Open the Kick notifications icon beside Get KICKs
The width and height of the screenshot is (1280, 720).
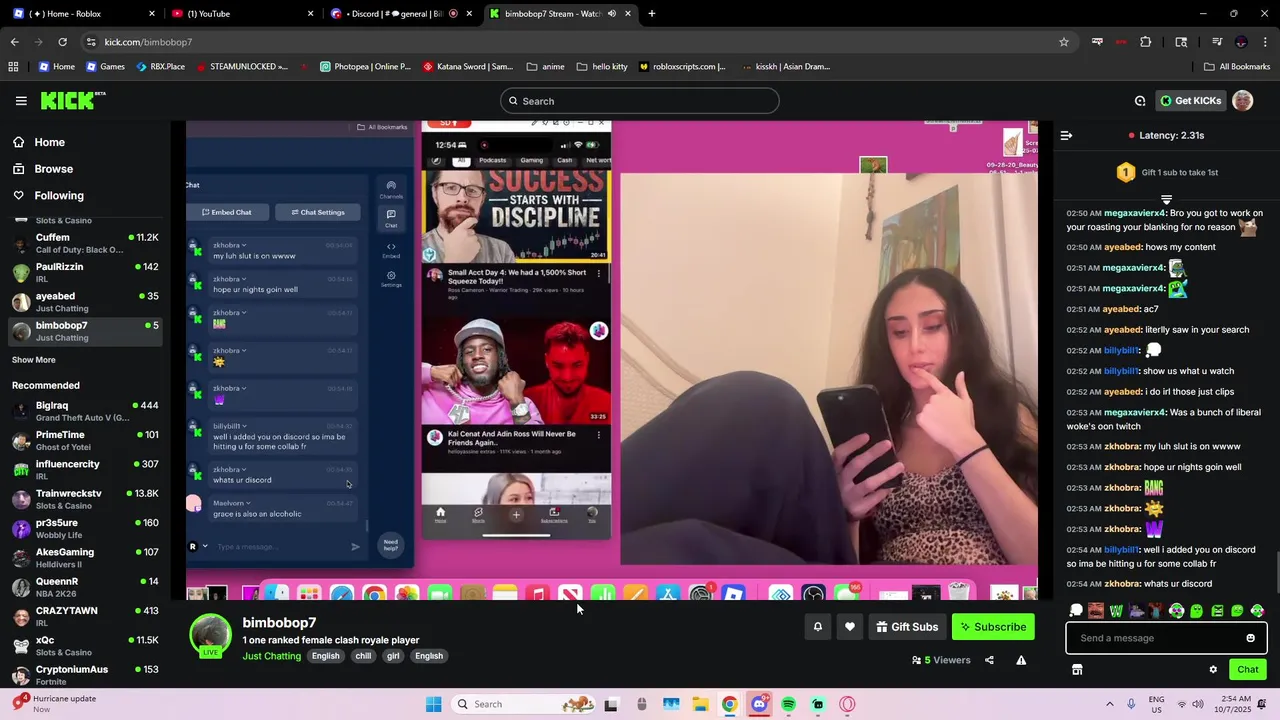point(1140,101)
